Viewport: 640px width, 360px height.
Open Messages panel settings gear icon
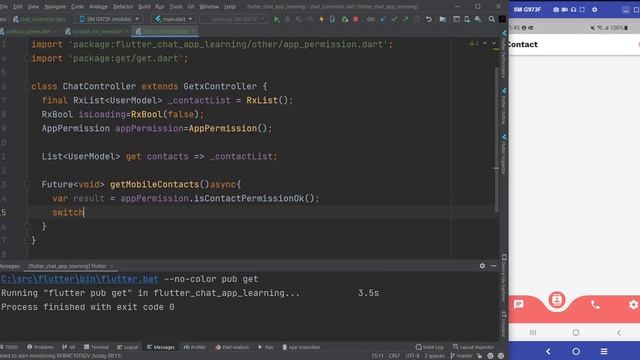[x=482, y=266]
